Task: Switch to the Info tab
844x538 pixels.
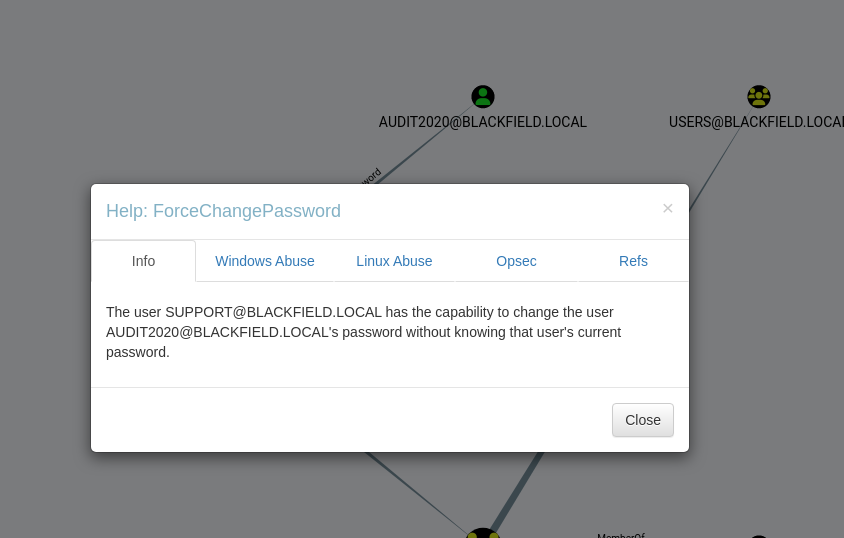Action: 143,261
